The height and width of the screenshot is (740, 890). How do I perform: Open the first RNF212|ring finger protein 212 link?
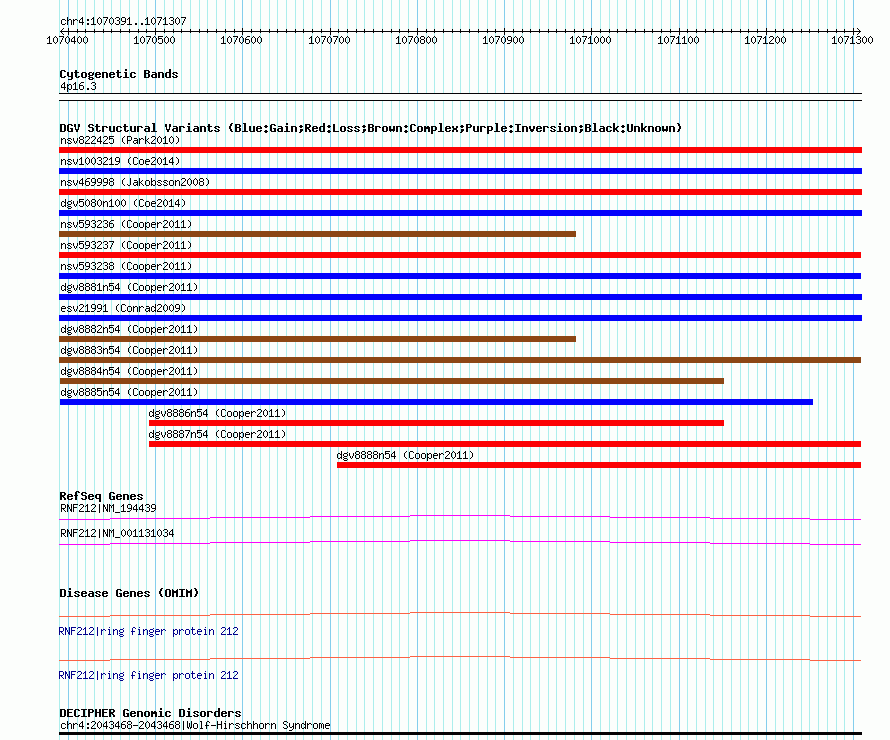click(149, 631)
